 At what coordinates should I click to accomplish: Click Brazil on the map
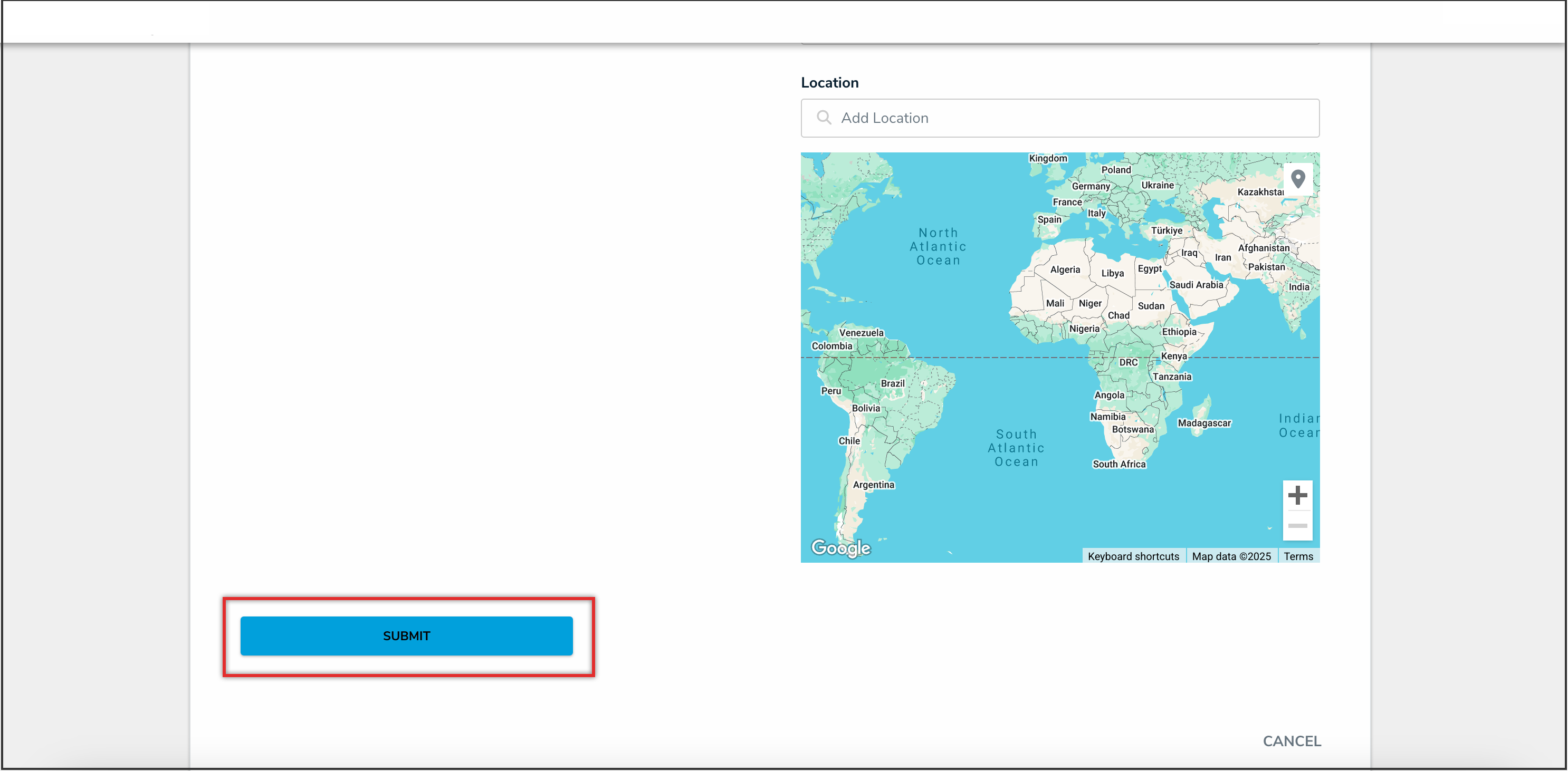pyautogui.click(x=892, y=383)
